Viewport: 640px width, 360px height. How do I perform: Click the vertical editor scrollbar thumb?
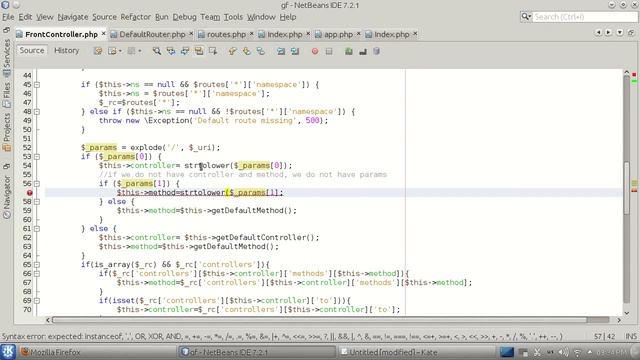[x=627, y=187]
